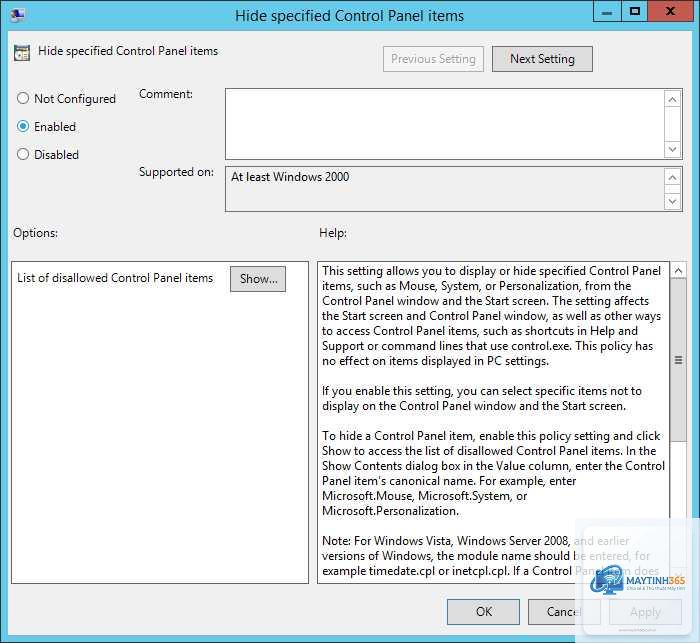Click the 'List of disallowed Control Panel items' label

(115, 278)
